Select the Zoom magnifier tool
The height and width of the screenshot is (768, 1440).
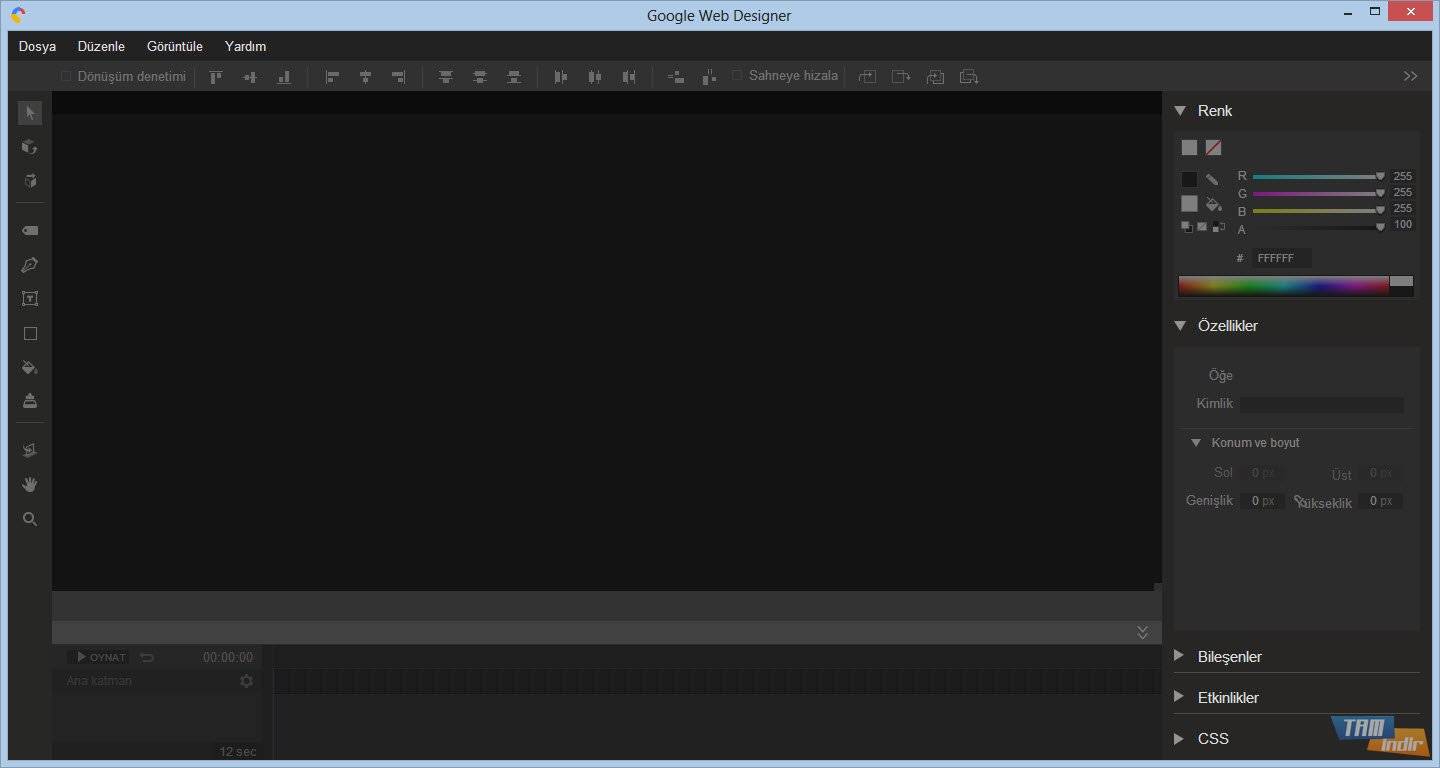click(30, 519)
